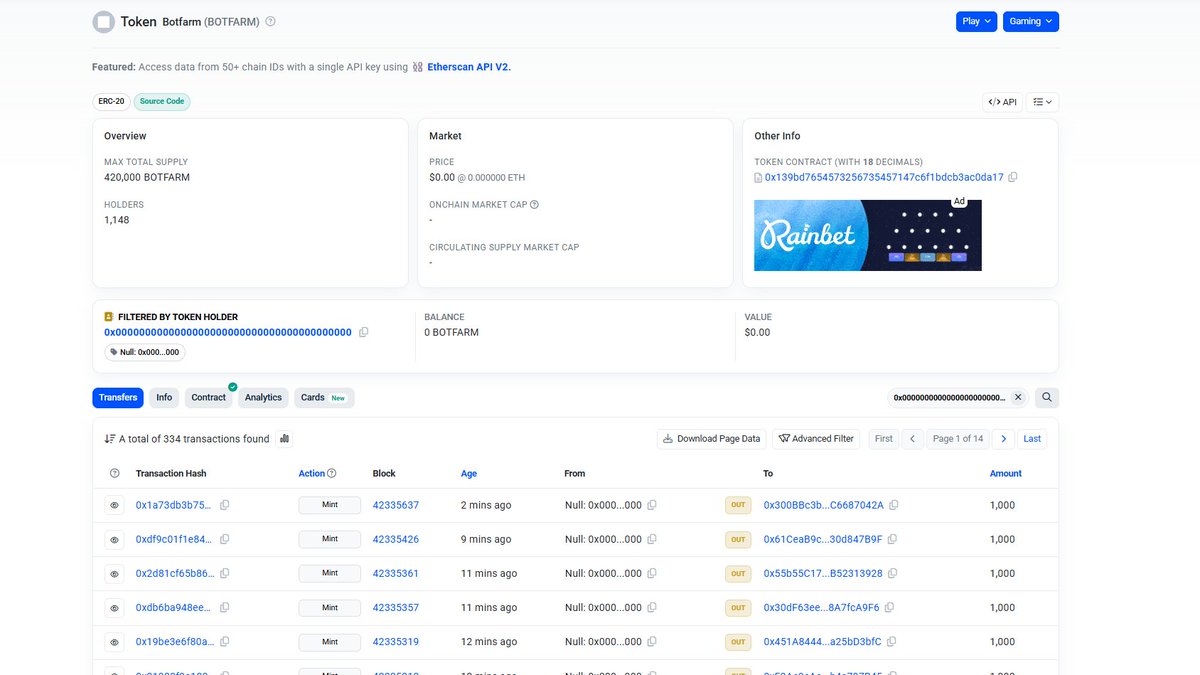Click the API button
The image size is (1200, 675).
coord(1002,101)
